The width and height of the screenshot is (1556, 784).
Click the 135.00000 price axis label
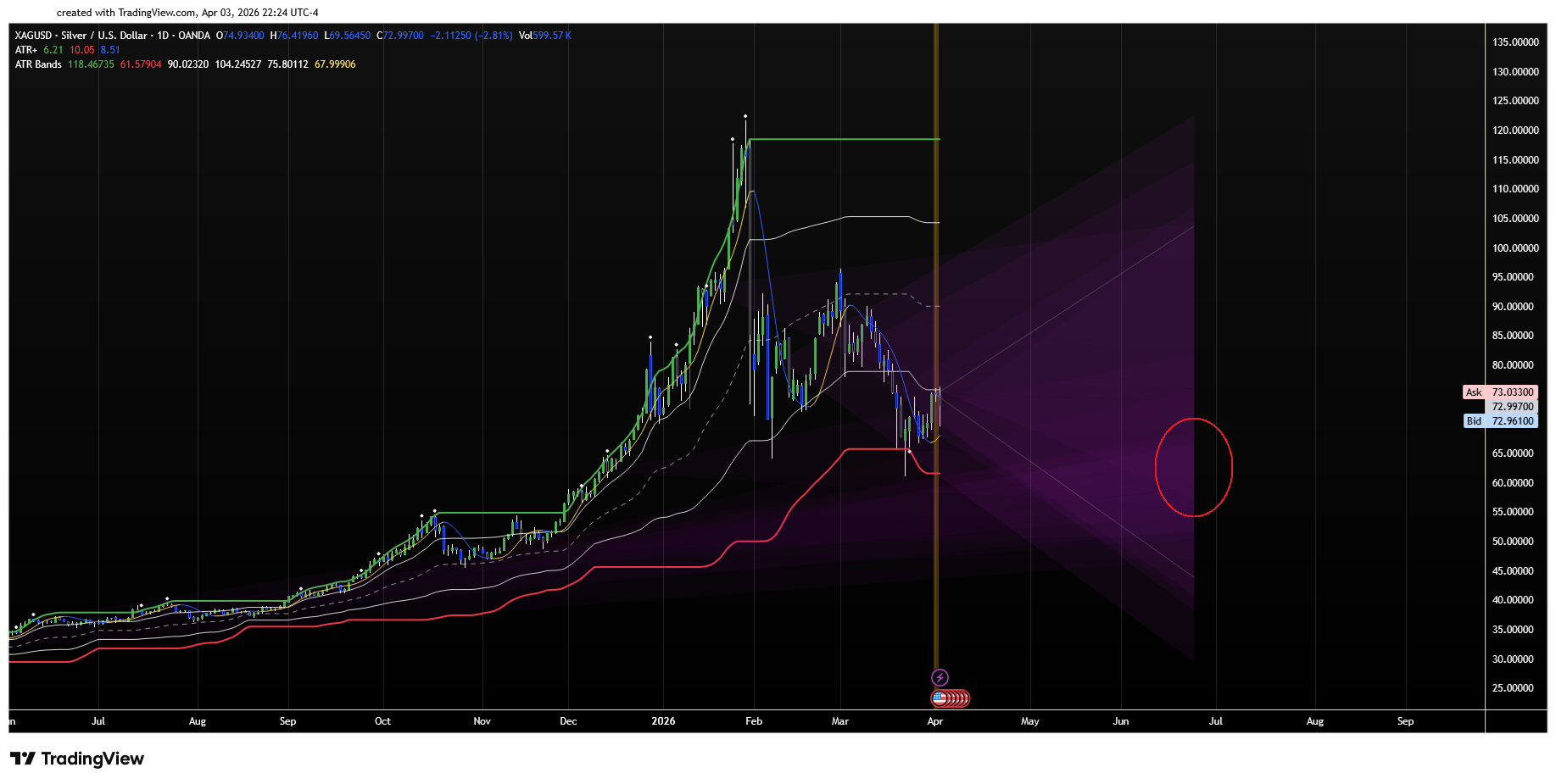(1515, 42)
